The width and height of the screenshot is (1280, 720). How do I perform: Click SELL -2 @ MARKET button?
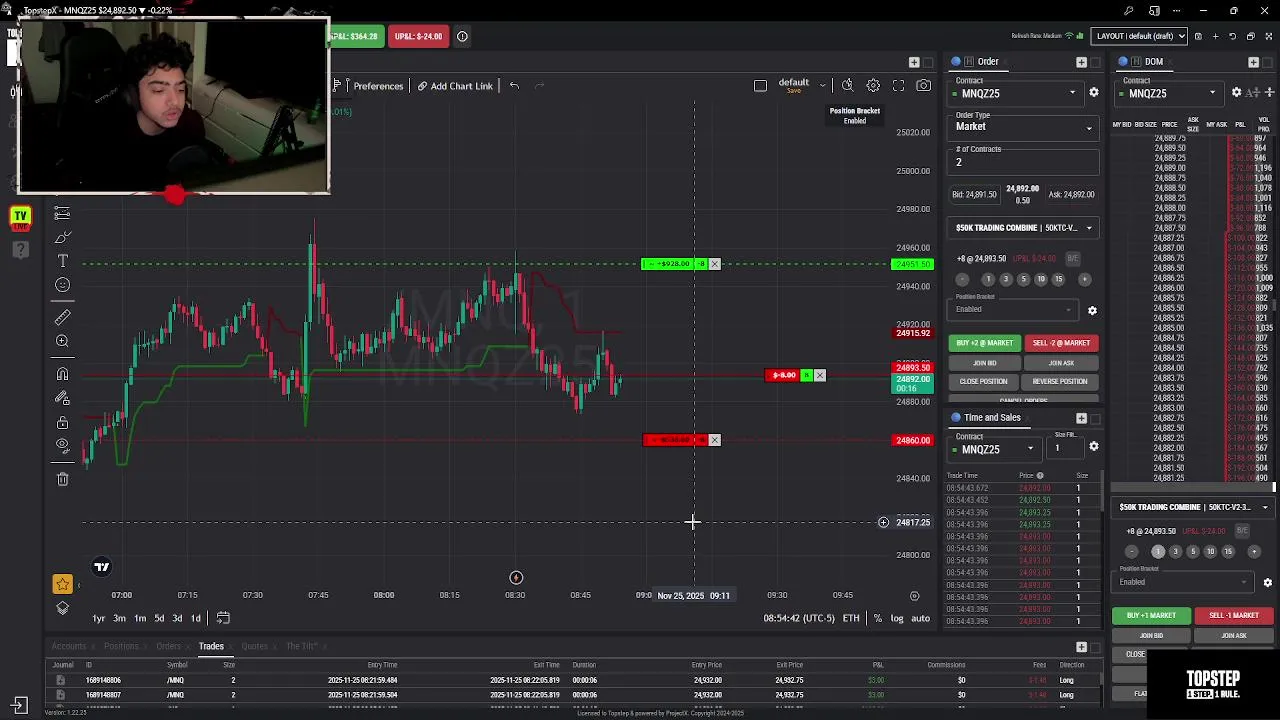pyautogui.click(x=1061, y=343)
